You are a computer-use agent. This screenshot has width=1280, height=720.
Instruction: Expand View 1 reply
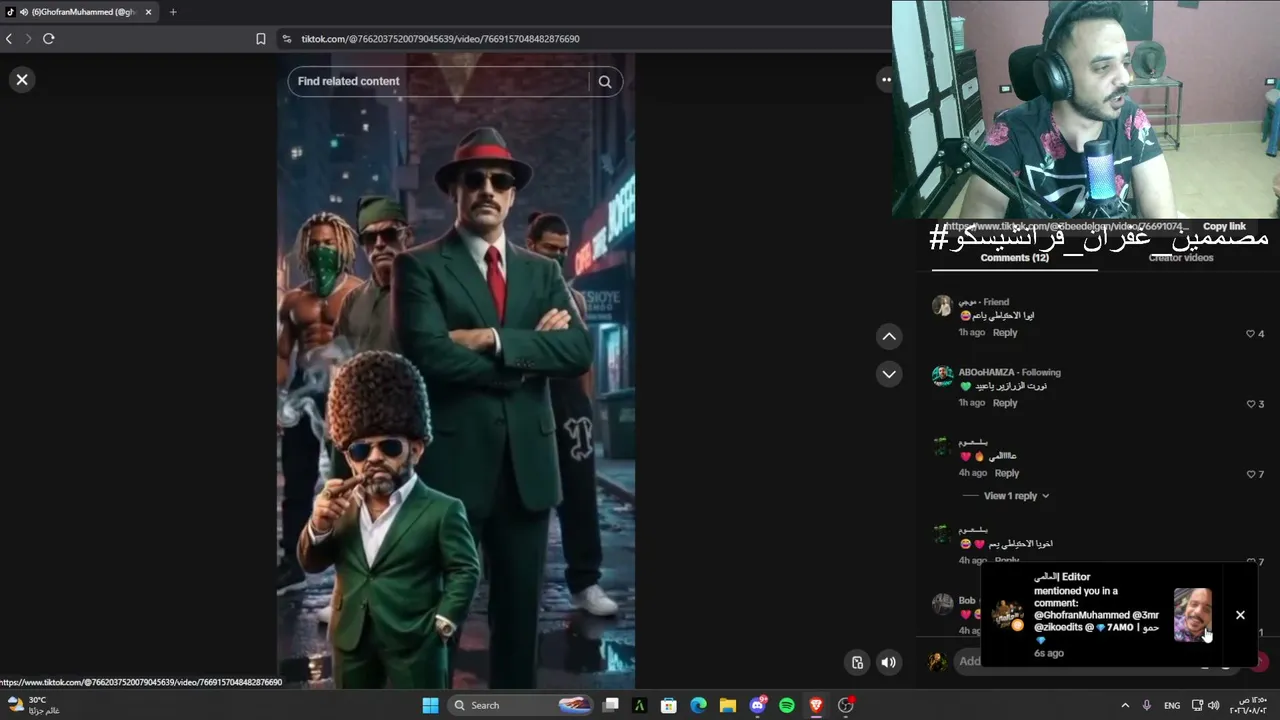[x=1017, y=496]
